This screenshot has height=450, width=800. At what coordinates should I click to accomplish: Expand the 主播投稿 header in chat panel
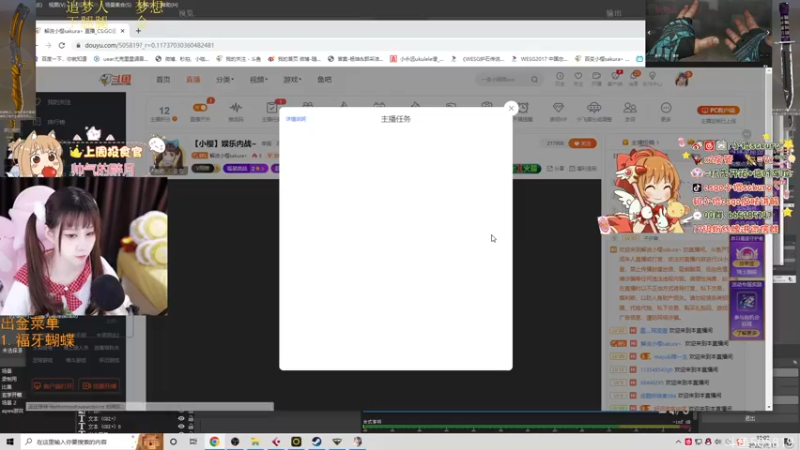coord(641,142)
